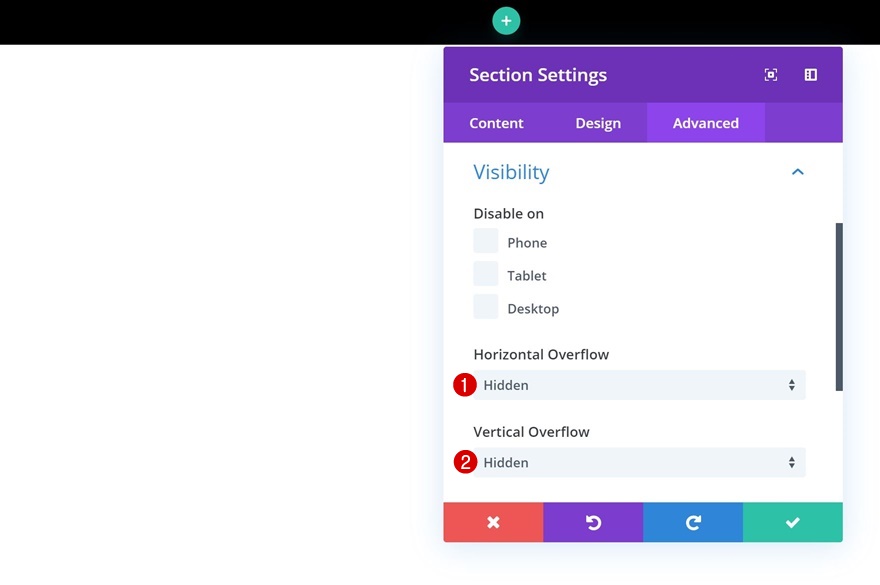The image size is (880, 585).
Task: Toggle the Desktop disable-on checkbox
Action: (486, 307)
